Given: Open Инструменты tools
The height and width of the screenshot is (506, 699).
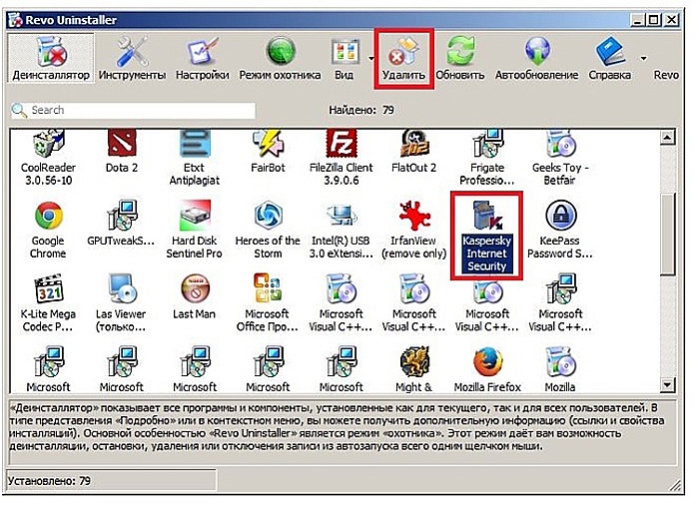Looking at the screenshot, I should pos(132,58).
